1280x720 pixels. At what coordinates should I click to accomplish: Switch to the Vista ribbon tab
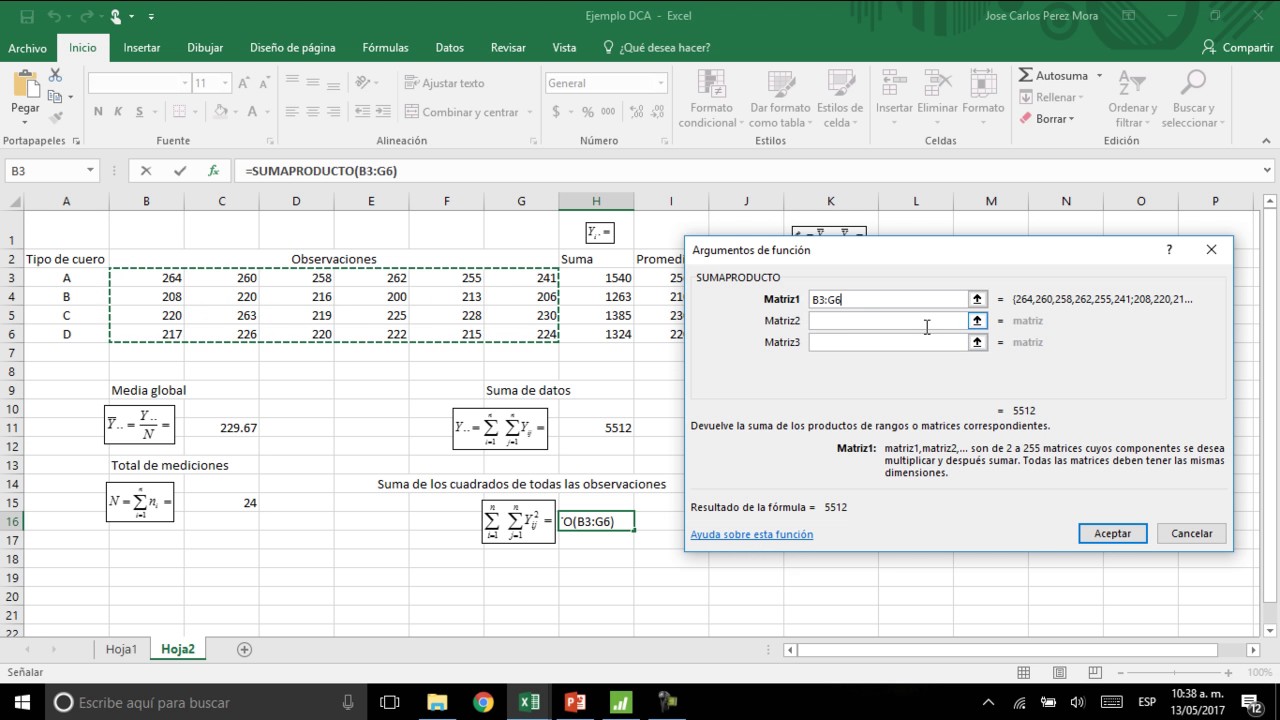tap(564, 47)
